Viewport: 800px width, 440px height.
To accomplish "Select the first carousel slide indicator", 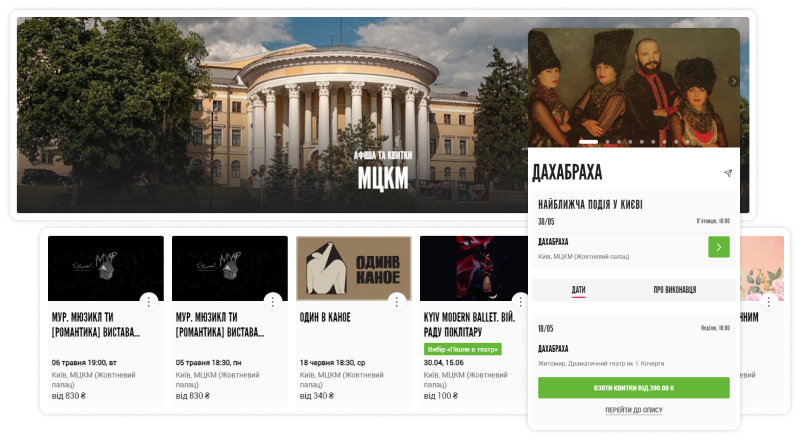I will tap(588, 142).
